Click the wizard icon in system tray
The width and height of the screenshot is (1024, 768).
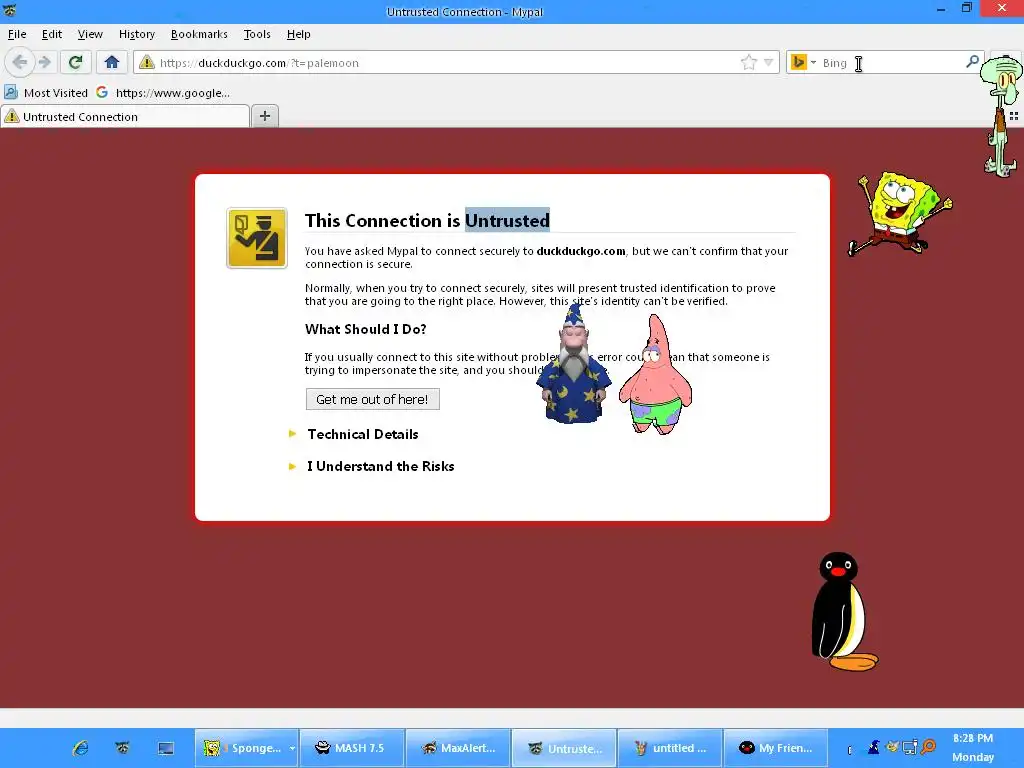(874, 746)
